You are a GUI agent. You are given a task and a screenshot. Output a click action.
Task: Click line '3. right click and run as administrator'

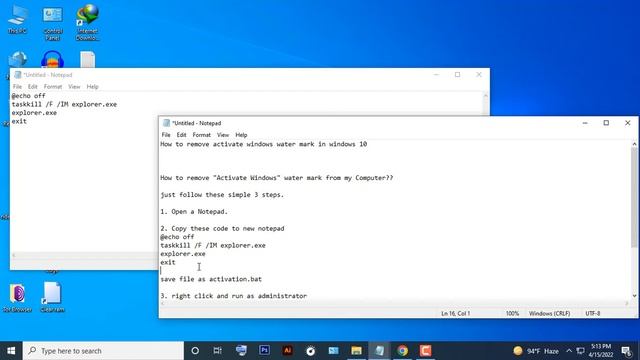tap(233, 296)
